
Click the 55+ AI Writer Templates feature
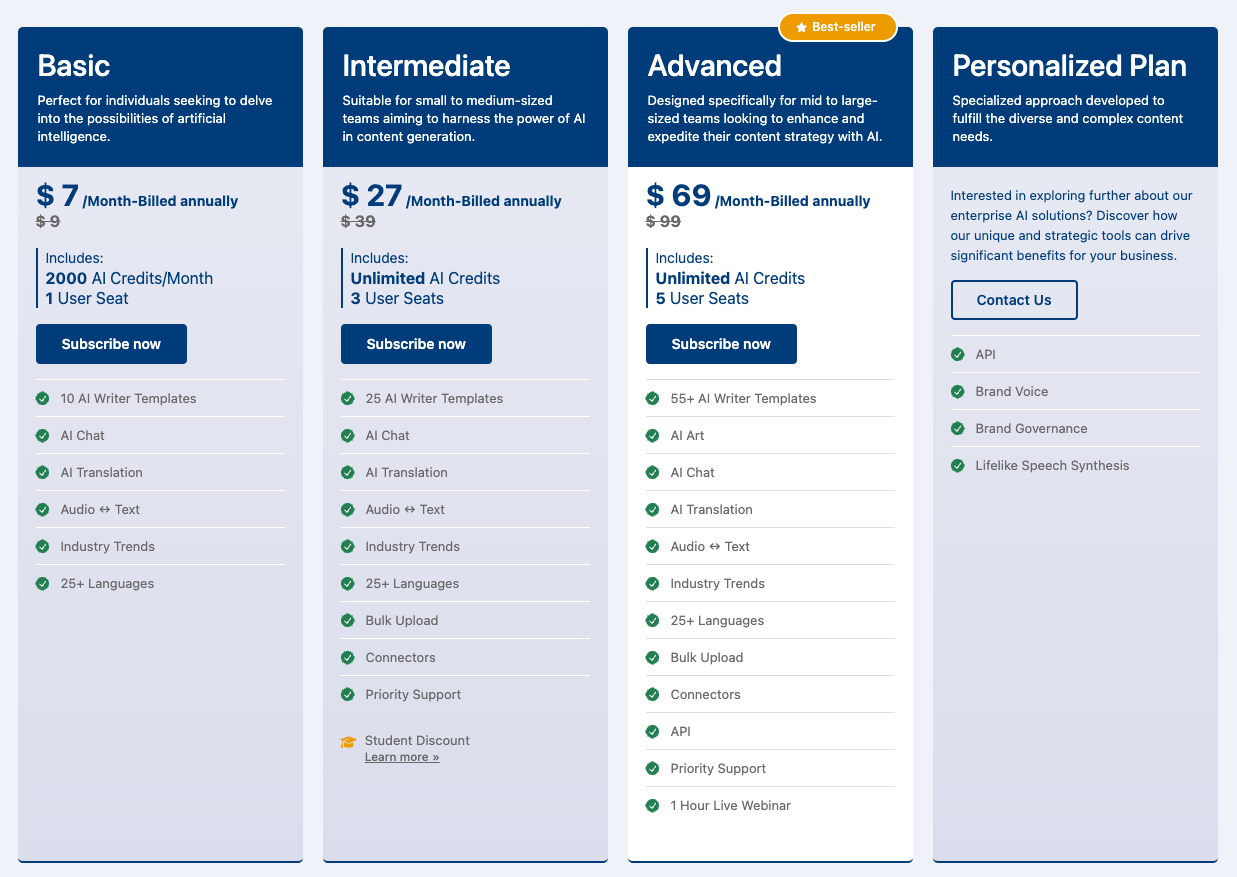tap(743, 399)
